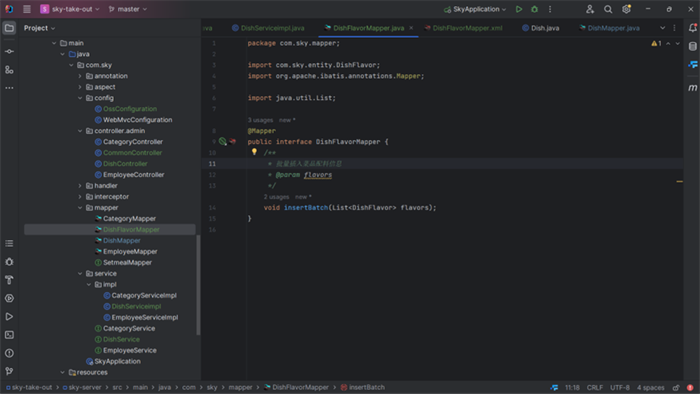The height and width of the screenshot is (394, 700).
Task: Collapse the config folder
Action: [80, 98]
